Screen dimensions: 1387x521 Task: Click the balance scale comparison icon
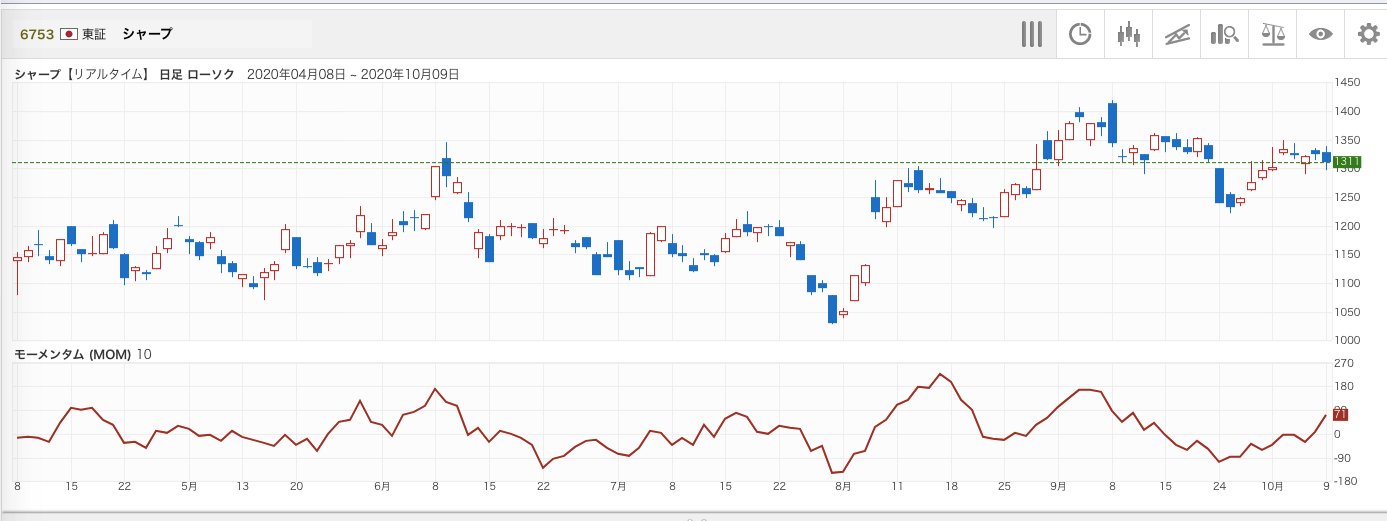click(1273, 34)
